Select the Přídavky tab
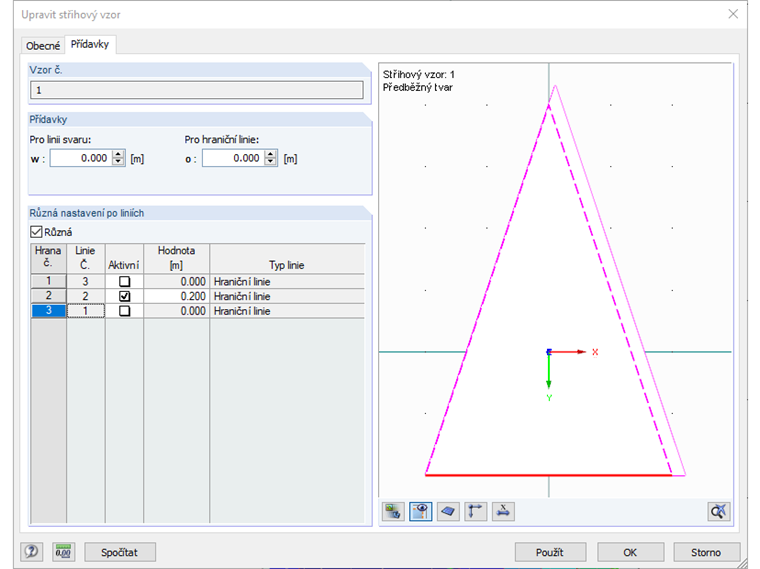The width and height of the screenshot is (760, 569). tap(90, 44)
